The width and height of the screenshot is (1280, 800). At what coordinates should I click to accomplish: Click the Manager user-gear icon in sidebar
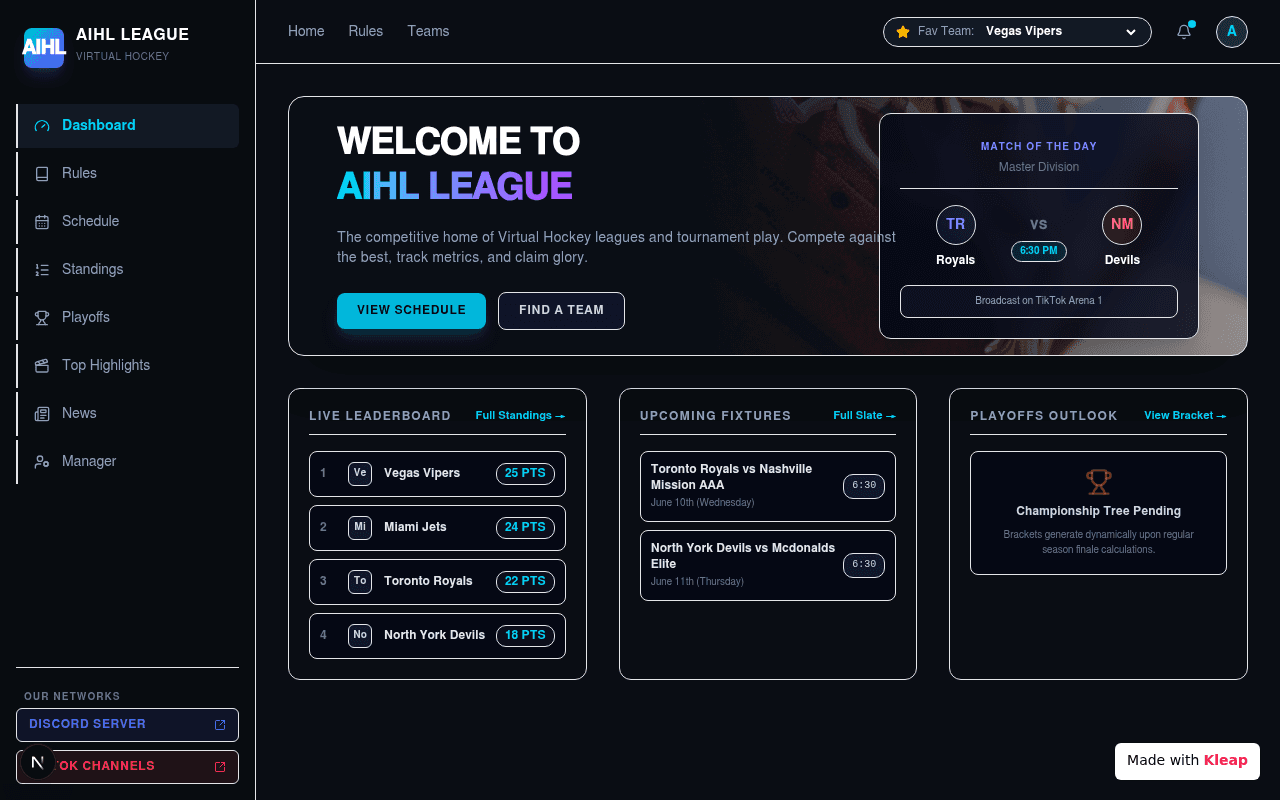point(42,462)
